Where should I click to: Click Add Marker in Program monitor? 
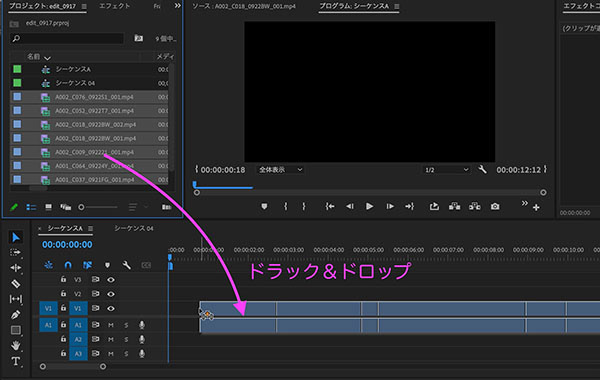[264, 207]
